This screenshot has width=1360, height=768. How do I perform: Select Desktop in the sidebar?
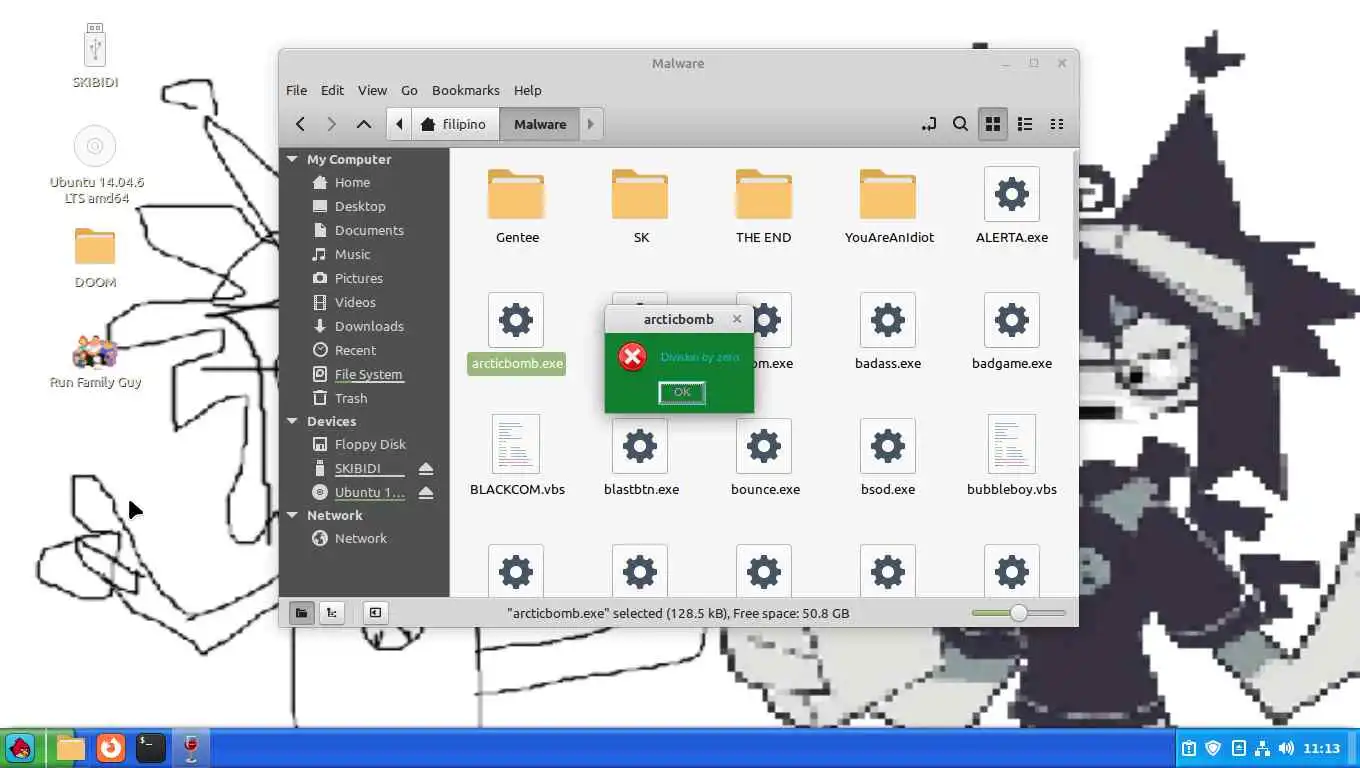click(x=360, y=206)
